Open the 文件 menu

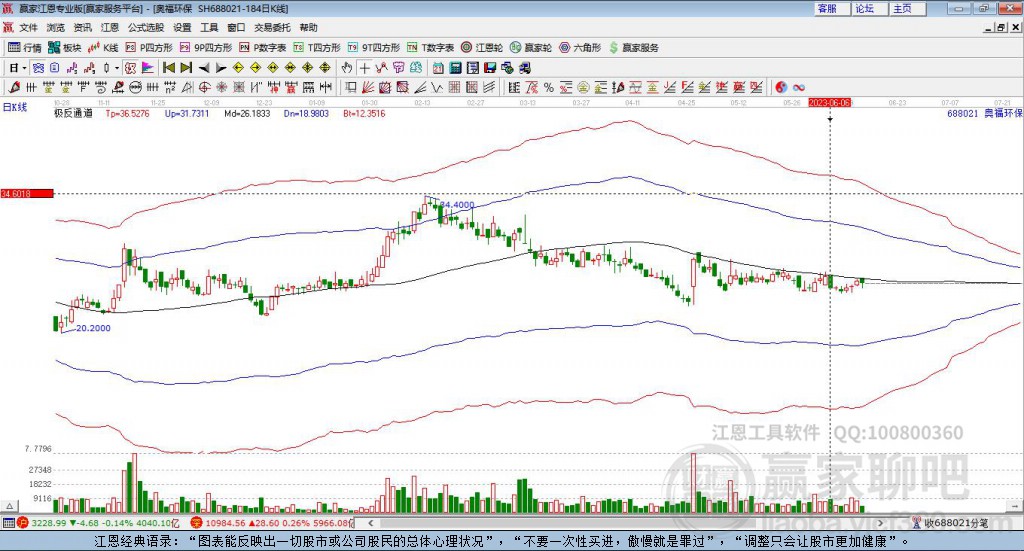tap(29, 27)
